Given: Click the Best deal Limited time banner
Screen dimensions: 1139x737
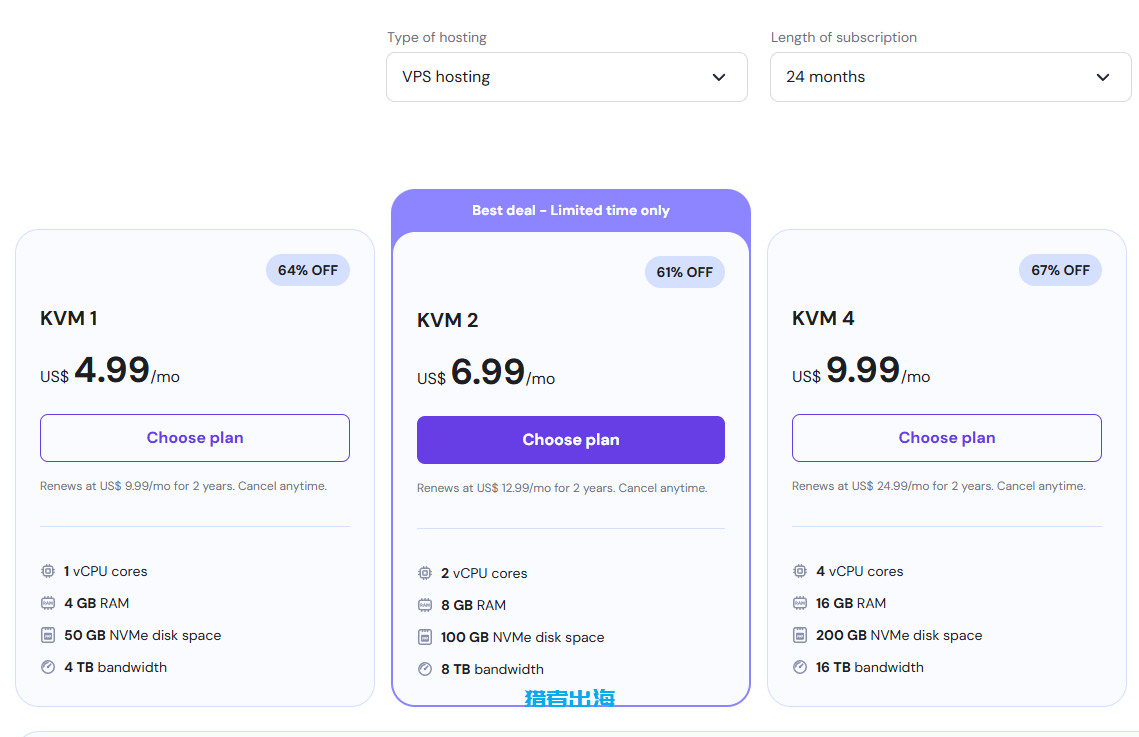Looking at the screenshot, I should tap(571, 211).
